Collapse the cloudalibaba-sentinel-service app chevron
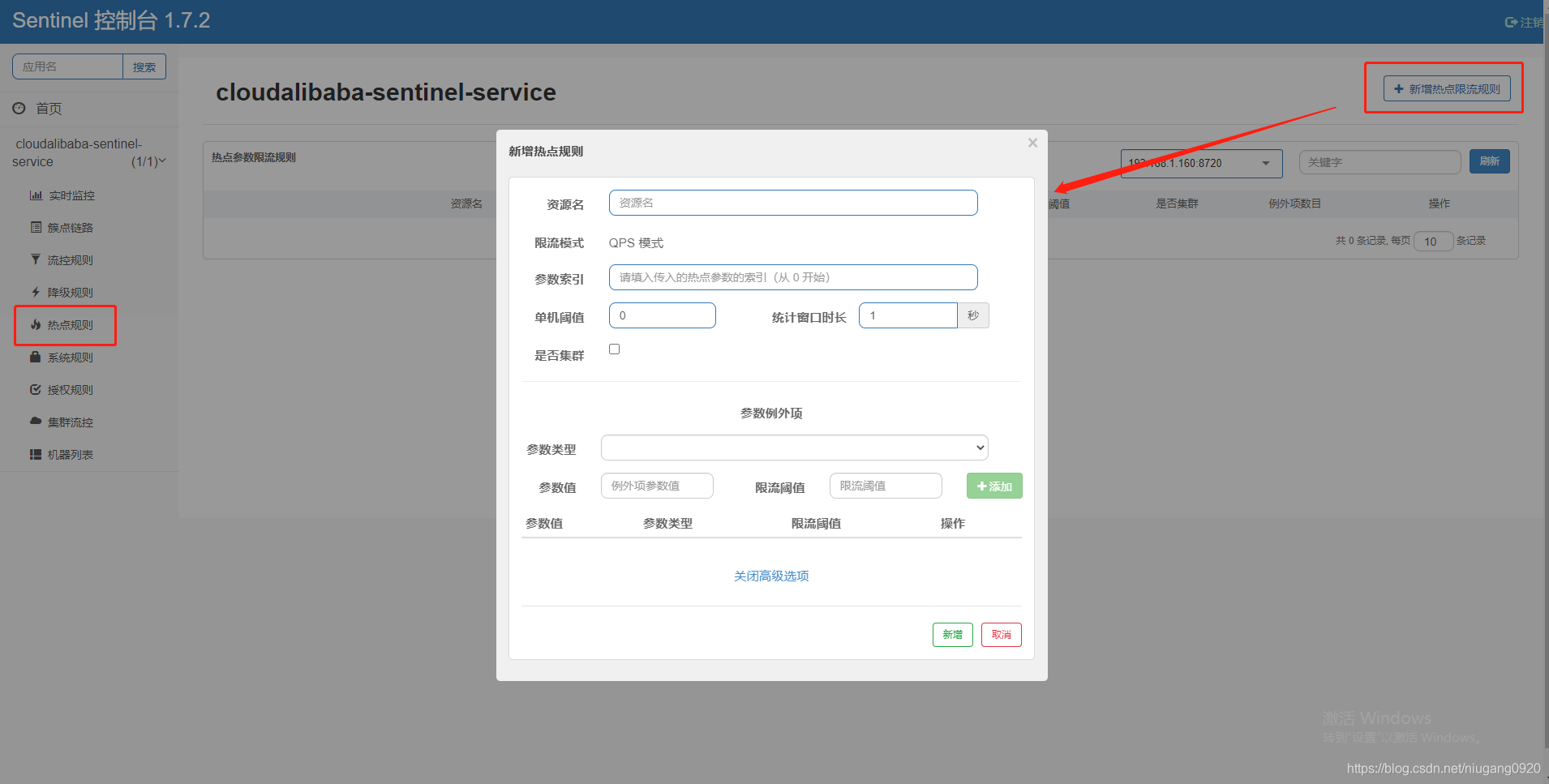 162,161
